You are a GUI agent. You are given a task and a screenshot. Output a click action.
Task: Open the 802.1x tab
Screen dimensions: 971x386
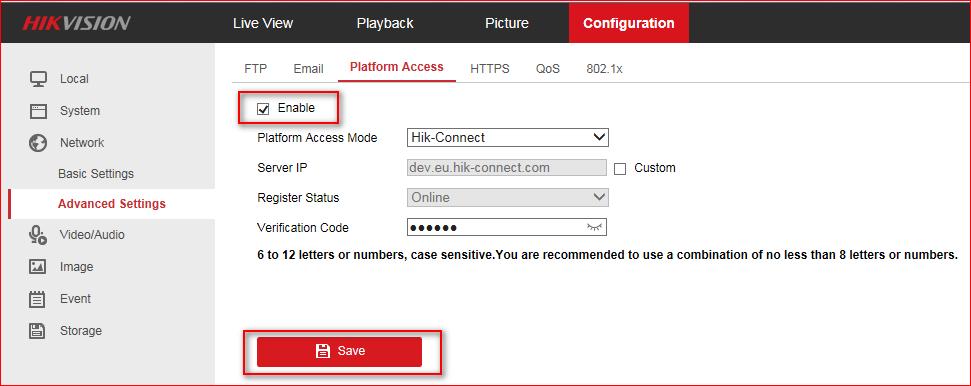[604, 69]
